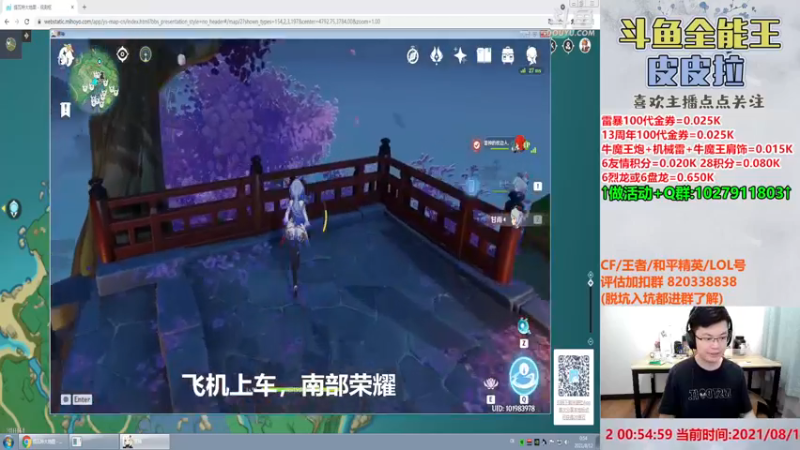Use the elemental skill E lotus icon

point(490,383)
